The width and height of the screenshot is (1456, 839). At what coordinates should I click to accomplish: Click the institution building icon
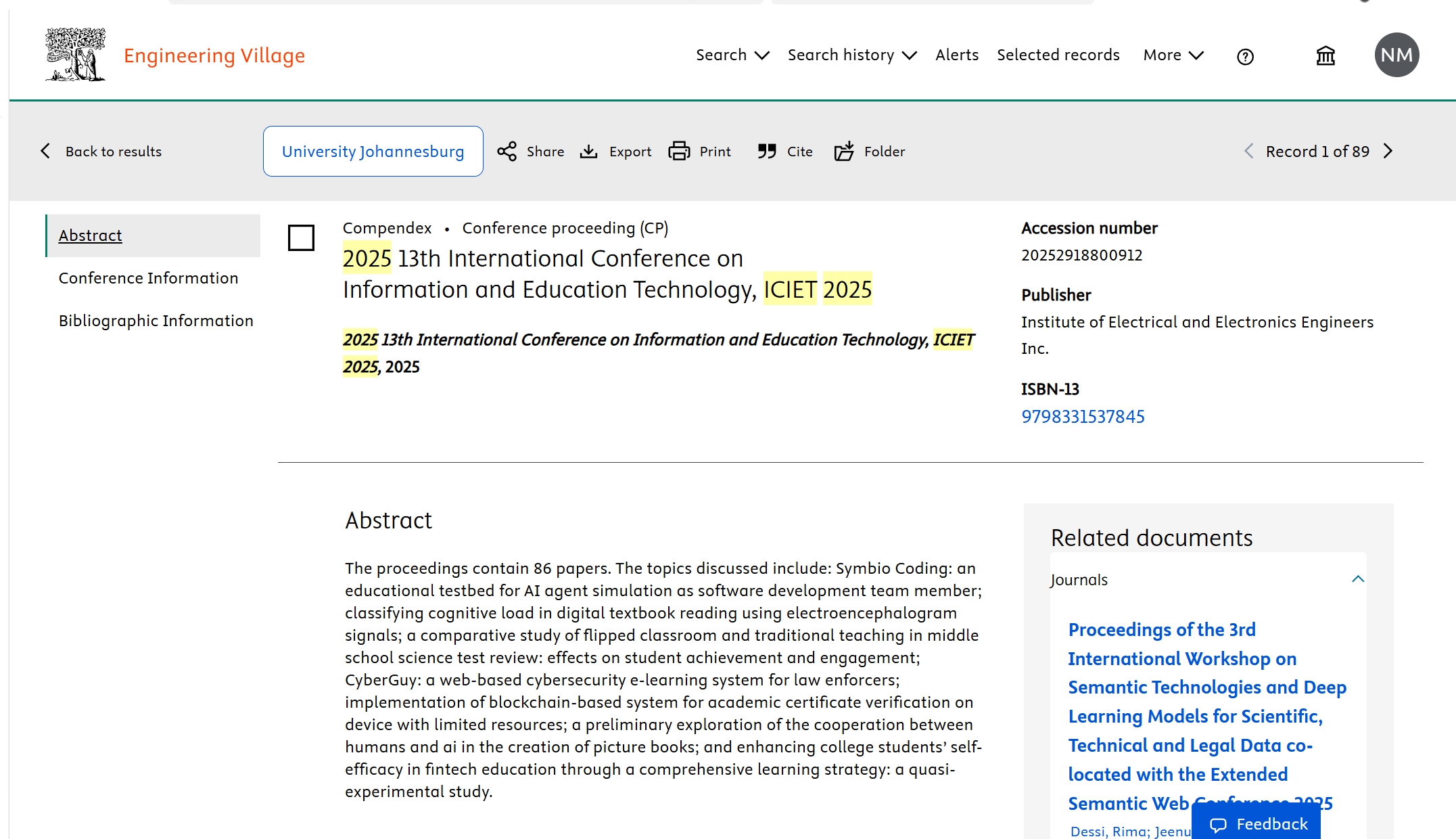pyautogui.click(x=1325, y=55)
